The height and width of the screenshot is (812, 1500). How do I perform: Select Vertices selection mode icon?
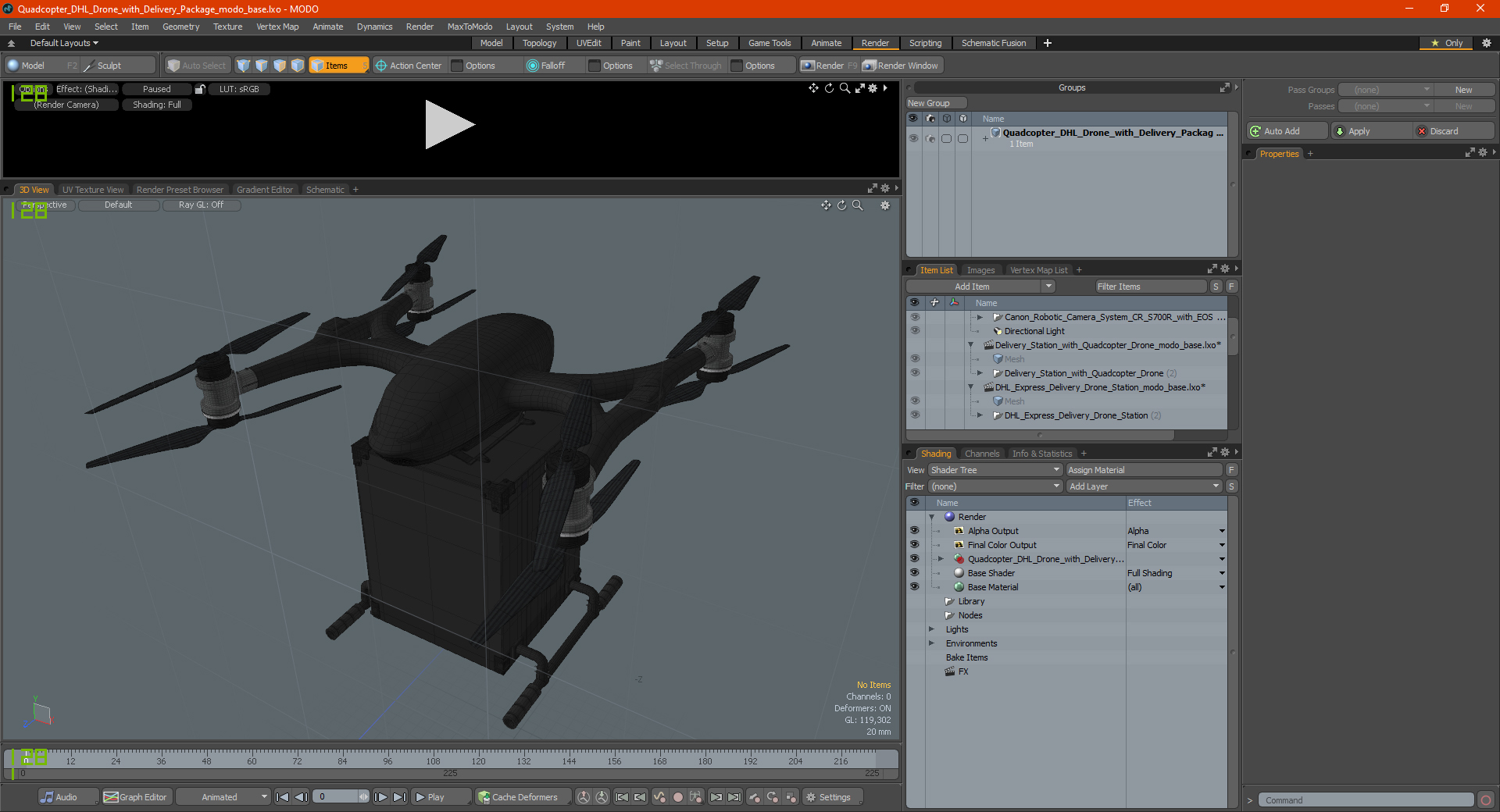click(244, 66)
